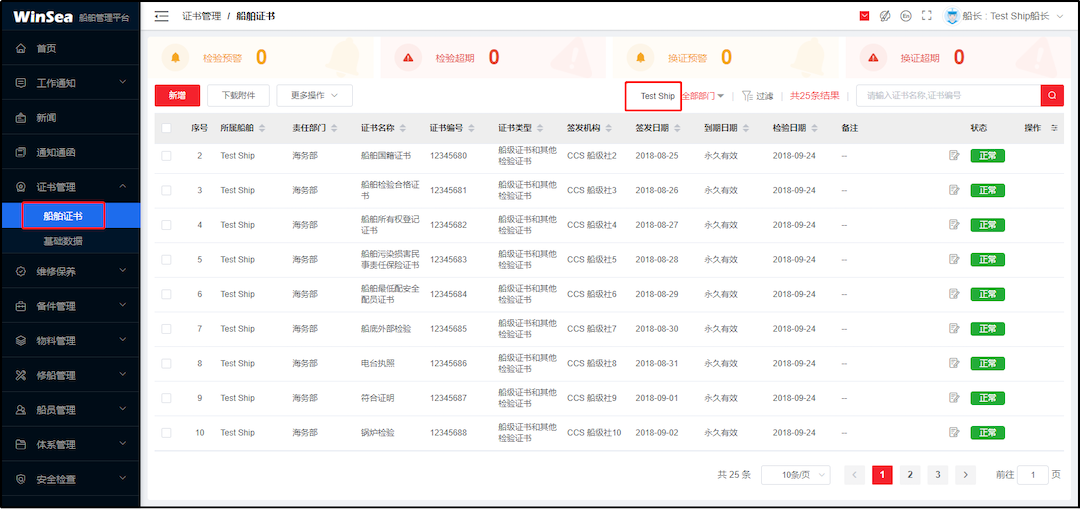Image resolution: width=1080 pixels, height=509 pixels.
Task: Click 正常 status tag for certificate 12345680
Action: [988, 156]
